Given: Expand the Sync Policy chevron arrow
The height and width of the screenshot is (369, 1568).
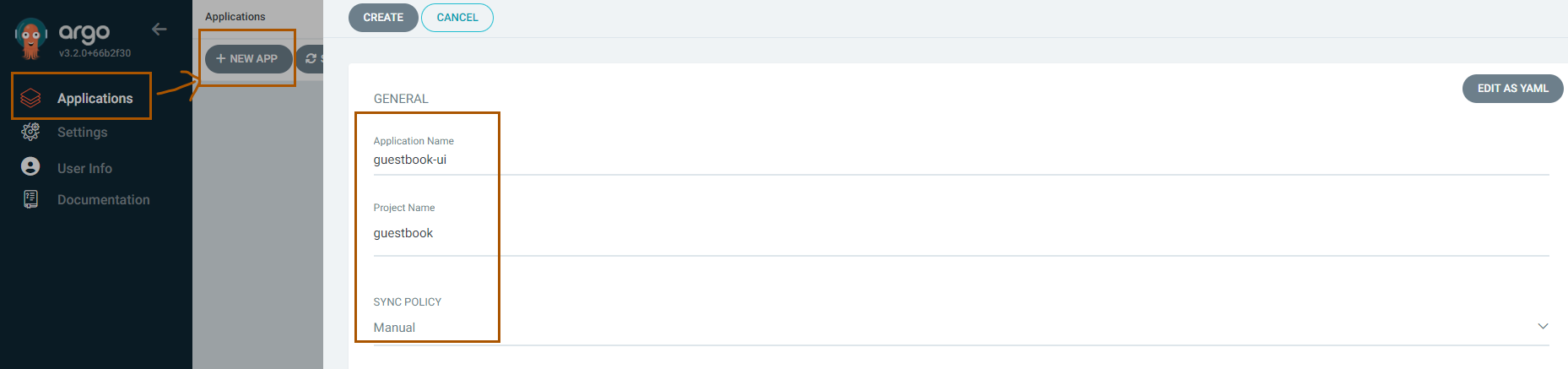Looking at the screenshot, I should pyautogui.click(x=1543, y=326).
